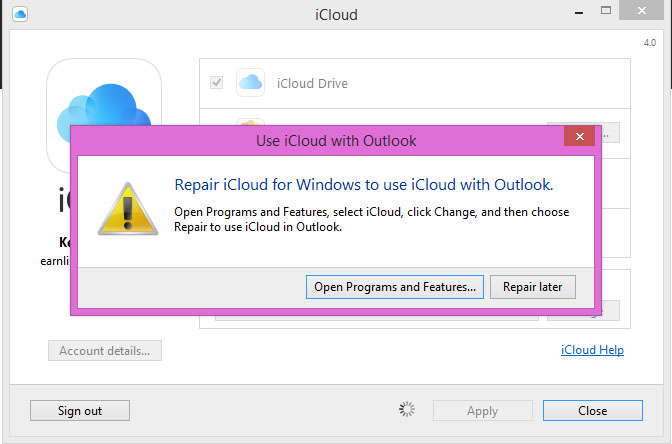Click the Close button at bottom right
672x444 pixels.
pos(592,410)
